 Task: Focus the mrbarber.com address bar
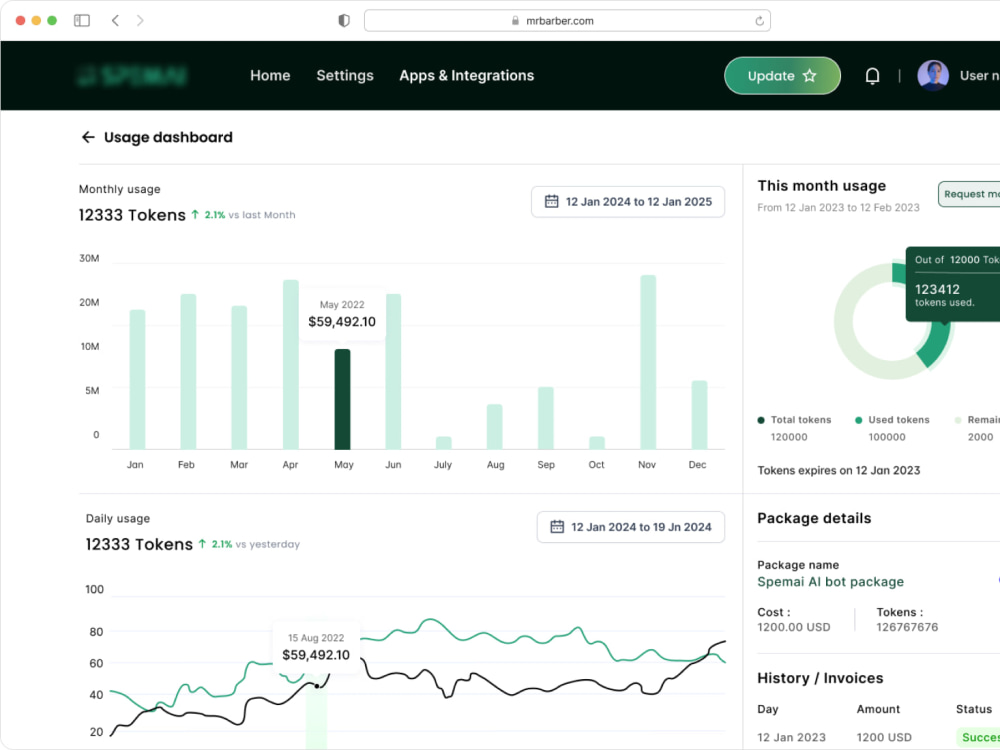coord(567,20)
